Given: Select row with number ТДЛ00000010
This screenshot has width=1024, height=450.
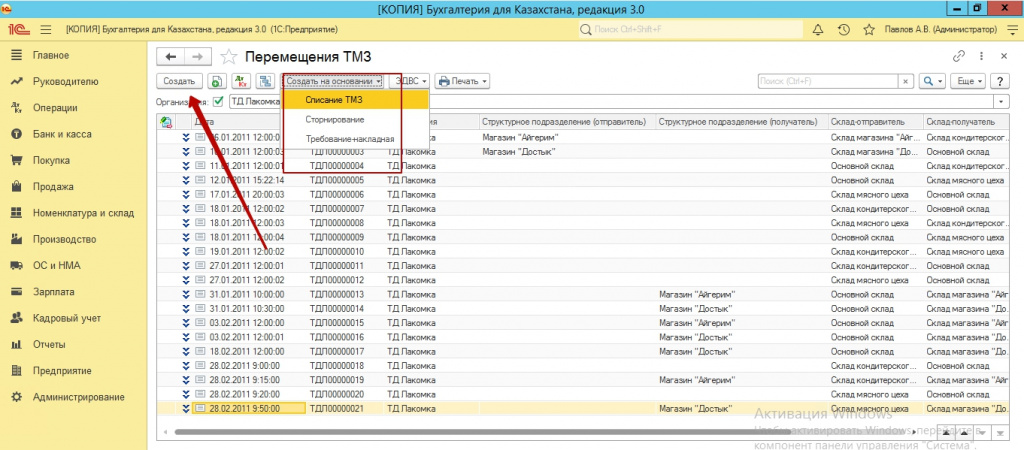Looking at the screenshot, I should pos(585,251).
